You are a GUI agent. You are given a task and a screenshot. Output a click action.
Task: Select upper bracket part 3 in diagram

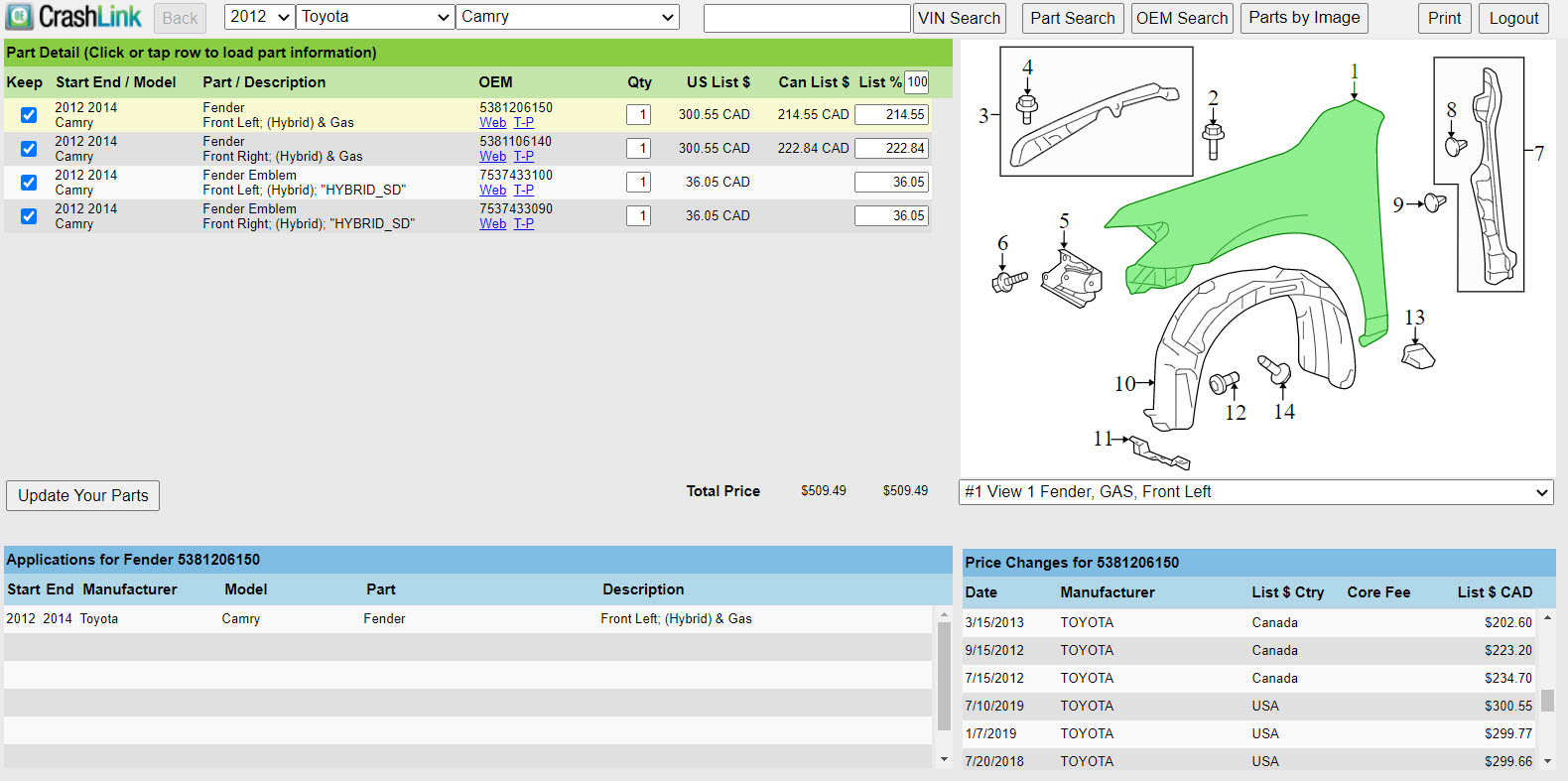[1095, 123]
